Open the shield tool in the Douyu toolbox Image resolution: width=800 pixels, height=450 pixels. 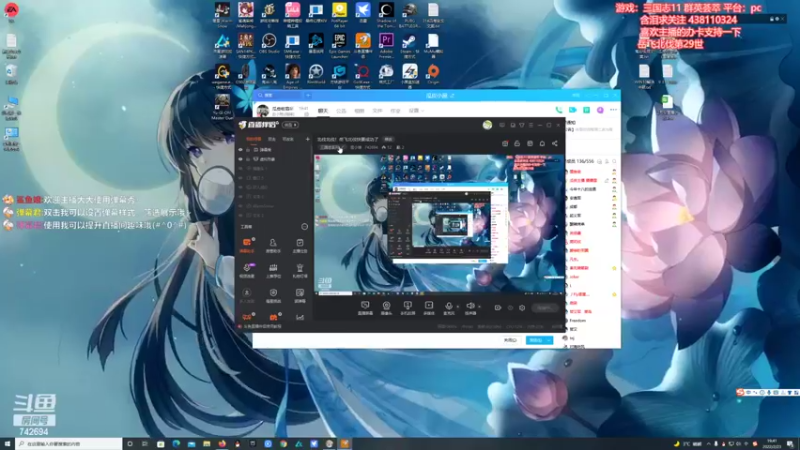click(x=273, y=294)
